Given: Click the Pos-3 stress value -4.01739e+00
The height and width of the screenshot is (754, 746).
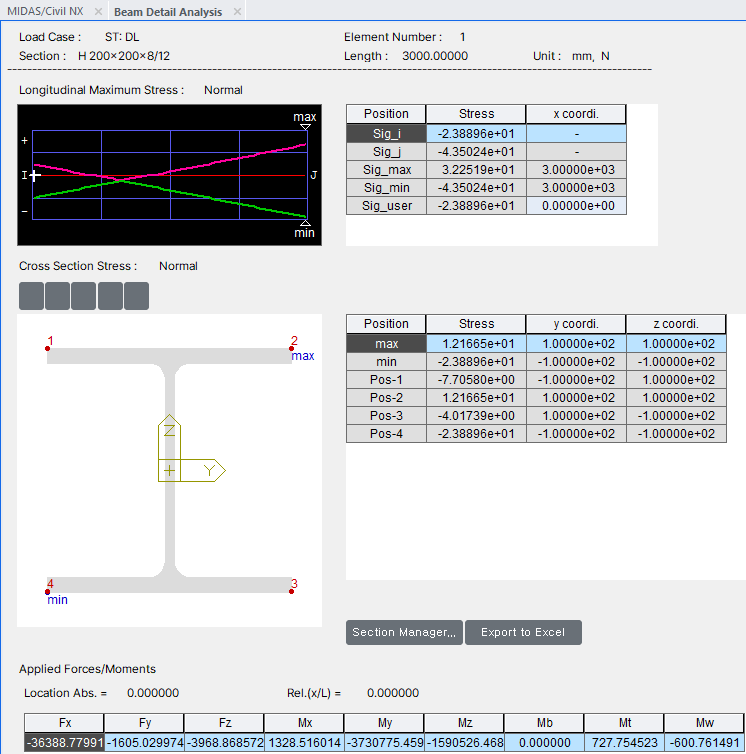Looking at the screenshot, I should (x=476, y=416).
